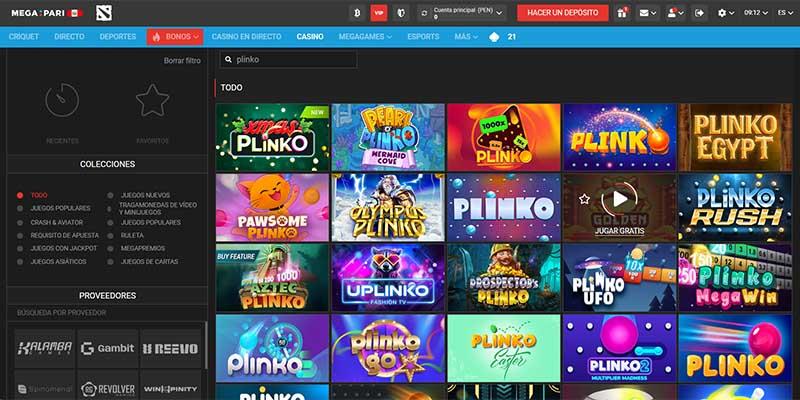
Task: Open the Esports tab
Action: [423, 37]
